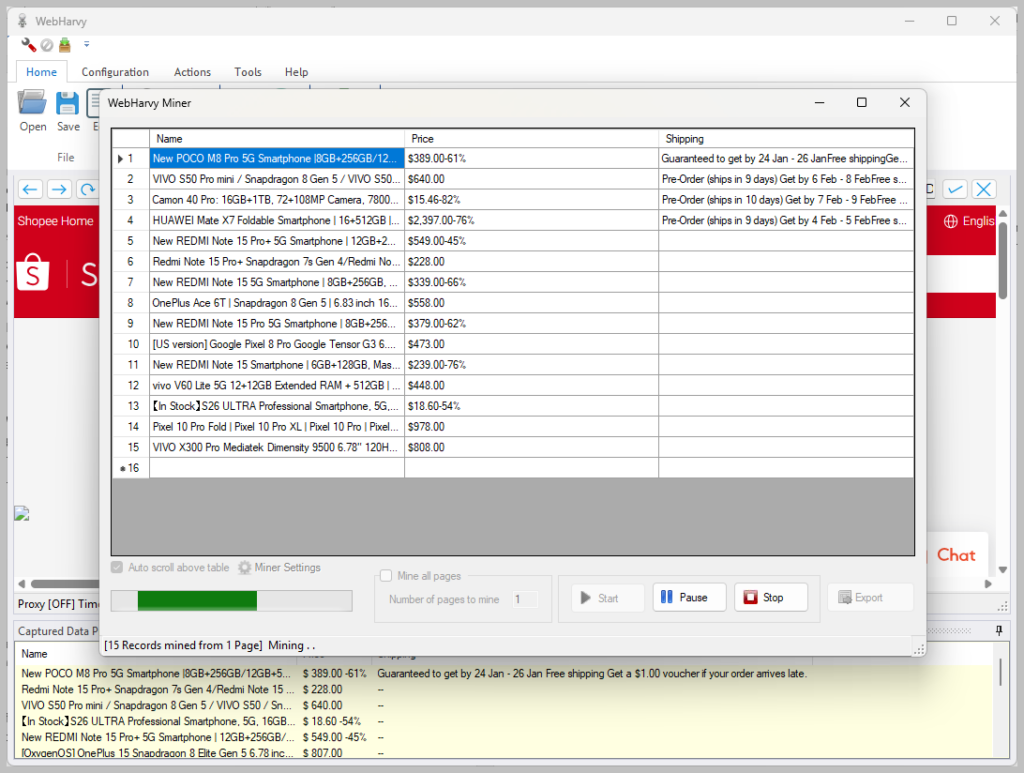Image resolution: width=1024 pixels, height=773 pixels.
Task: Click the wrench icon in quick access toolbar
Action: [x=29, y=45]
